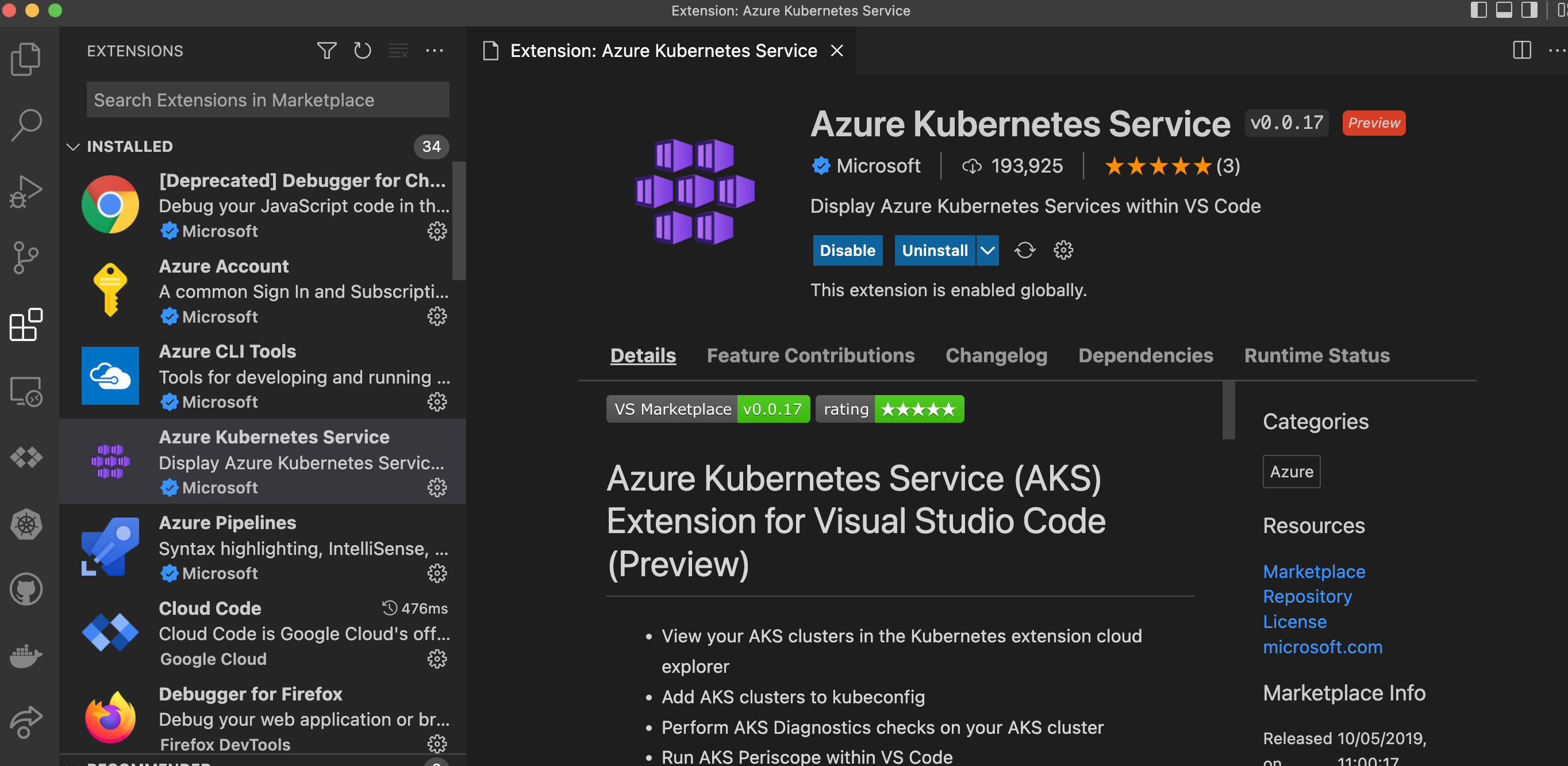
Task: Open the Views and More Actions menu
Action: click(x=435, y=51)
